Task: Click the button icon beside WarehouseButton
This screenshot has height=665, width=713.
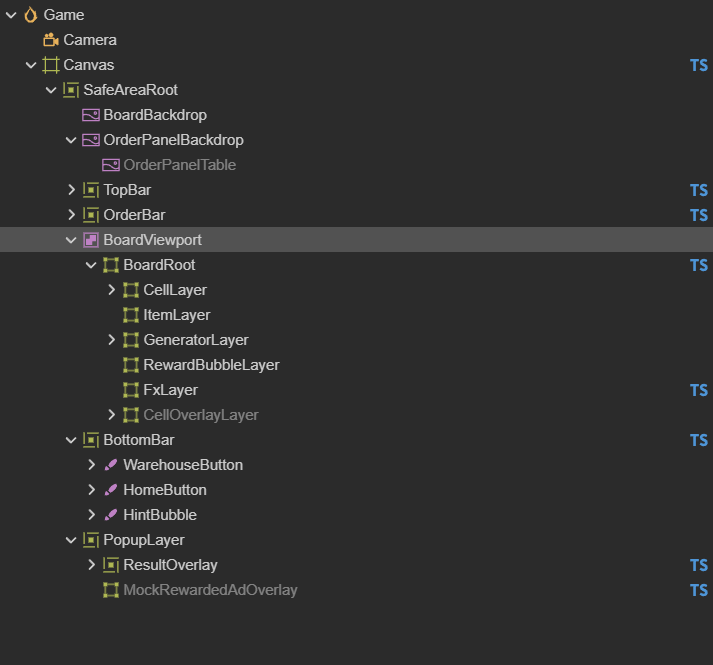Action: [x=110, y=465]
